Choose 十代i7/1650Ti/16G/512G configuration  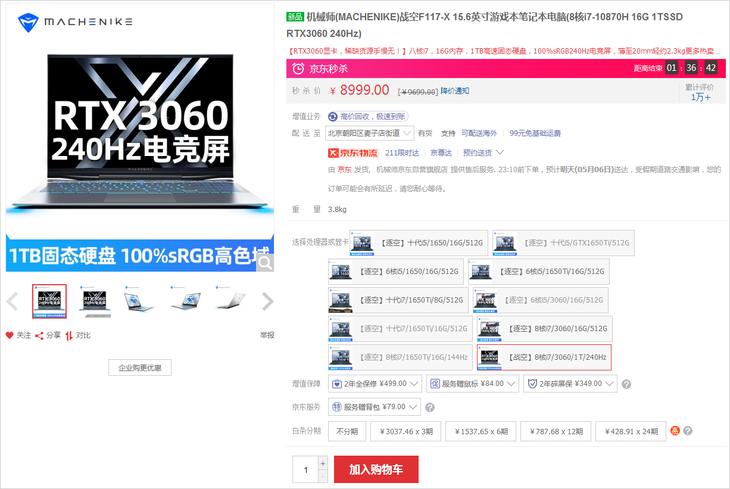coord(400,329)
